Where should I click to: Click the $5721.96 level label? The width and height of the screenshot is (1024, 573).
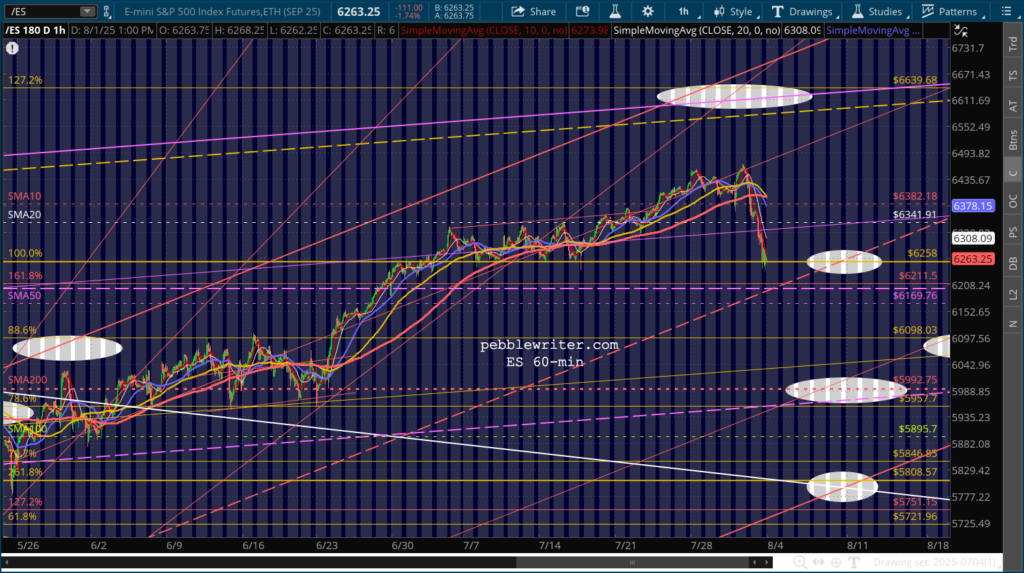coord(915,516)
